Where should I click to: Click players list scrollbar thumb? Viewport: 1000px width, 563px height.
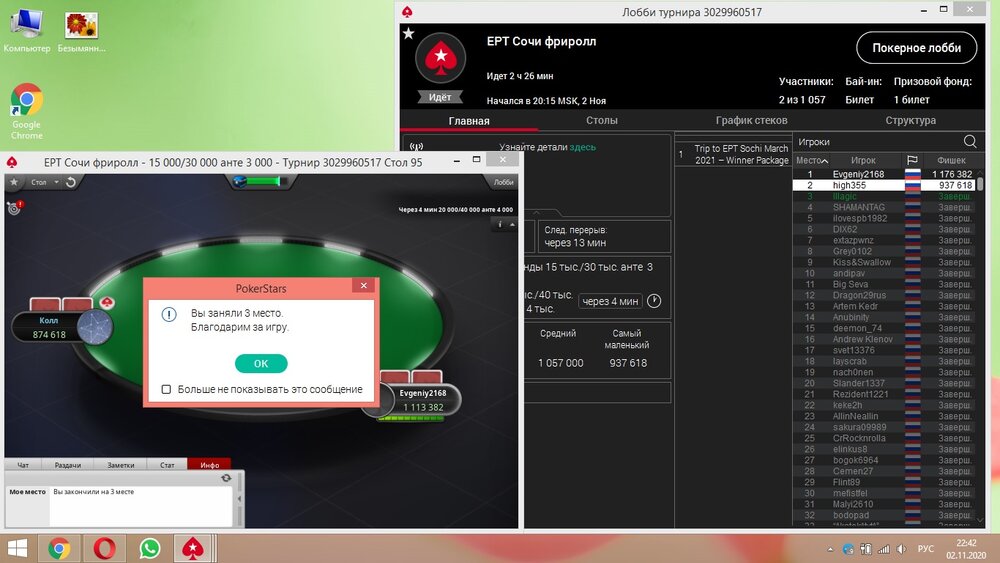980,184
